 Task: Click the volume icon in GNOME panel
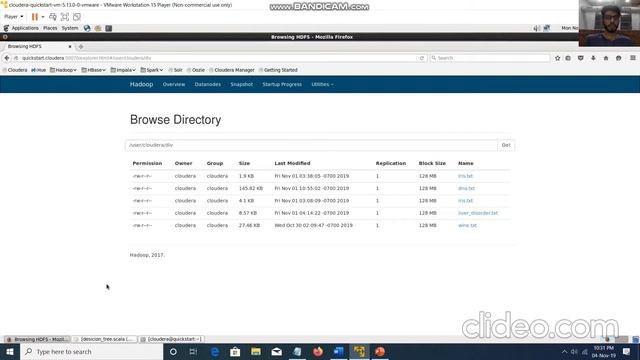[537, 28]
